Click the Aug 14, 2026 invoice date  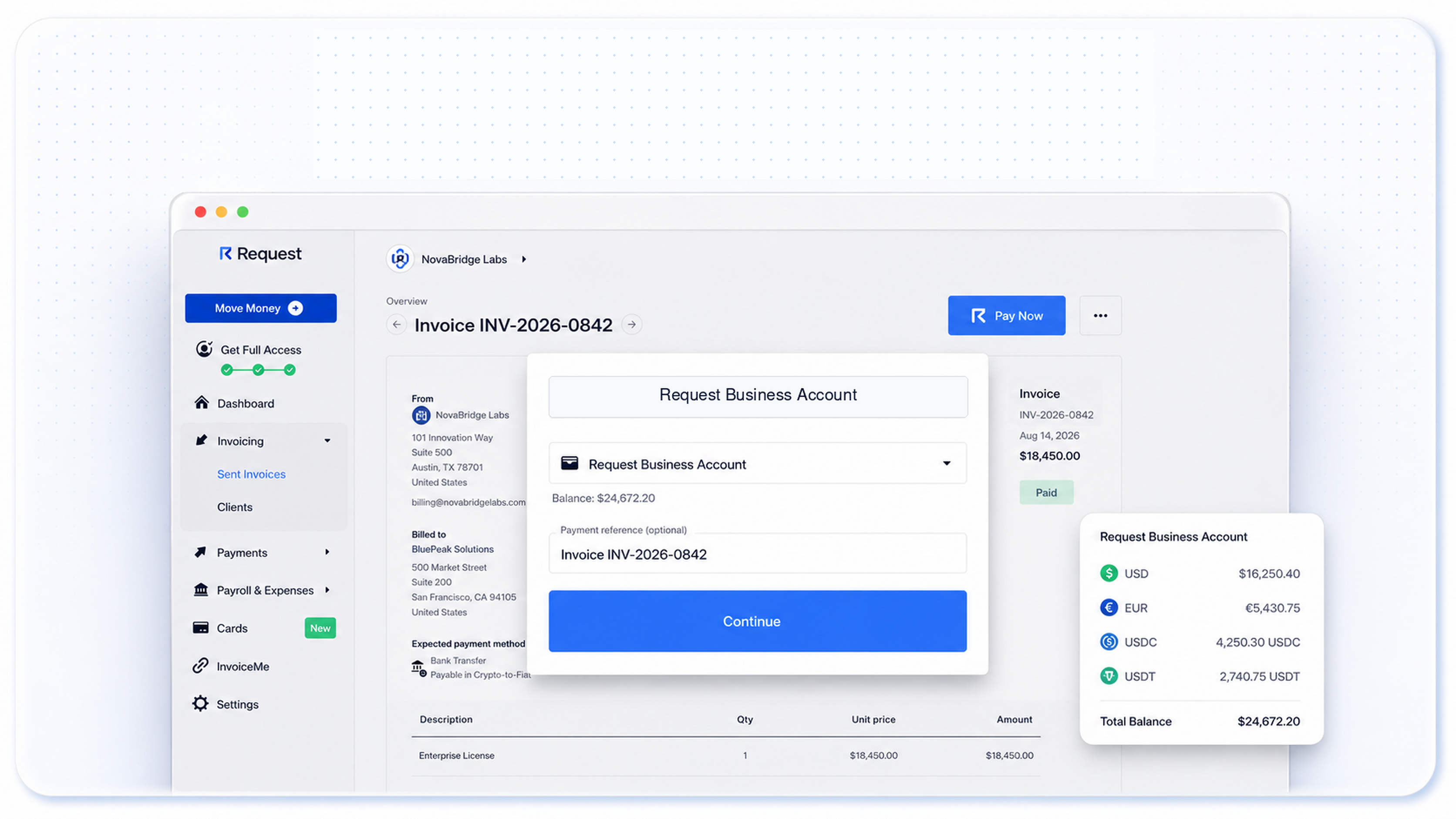[x=1050, y=436]
